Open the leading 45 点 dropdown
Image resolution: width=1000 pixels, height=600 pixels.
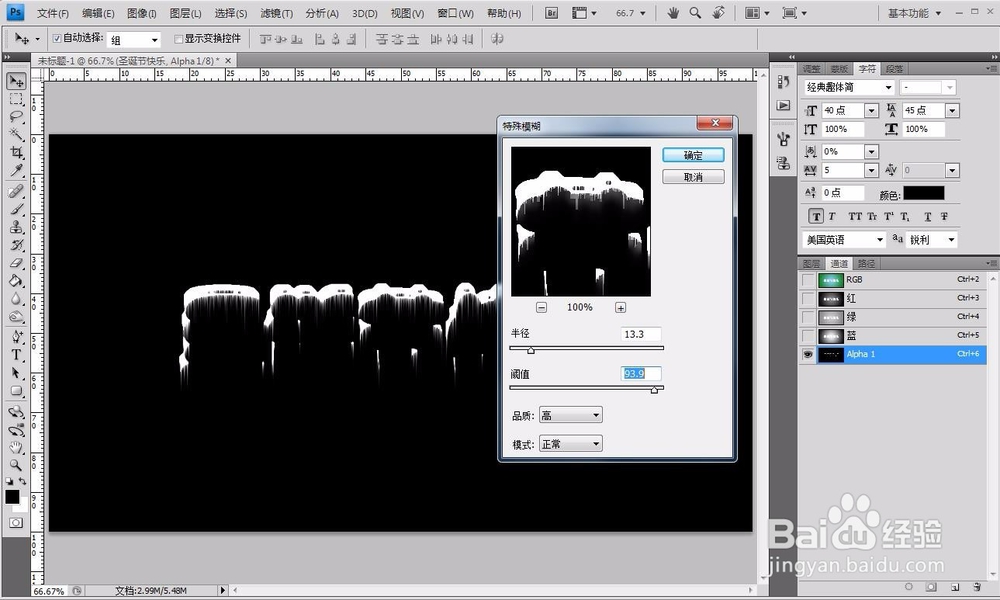952,111
